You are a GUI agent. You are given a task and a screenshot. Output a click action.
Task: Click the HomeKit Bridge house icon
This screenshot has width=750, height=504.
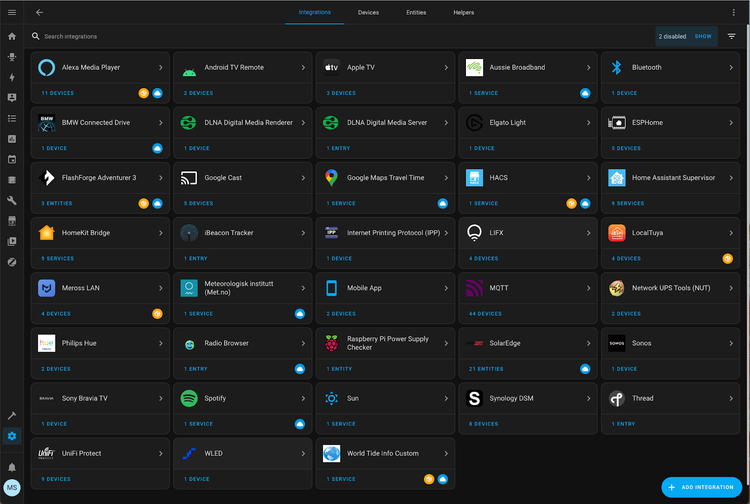tap(46, 233)
